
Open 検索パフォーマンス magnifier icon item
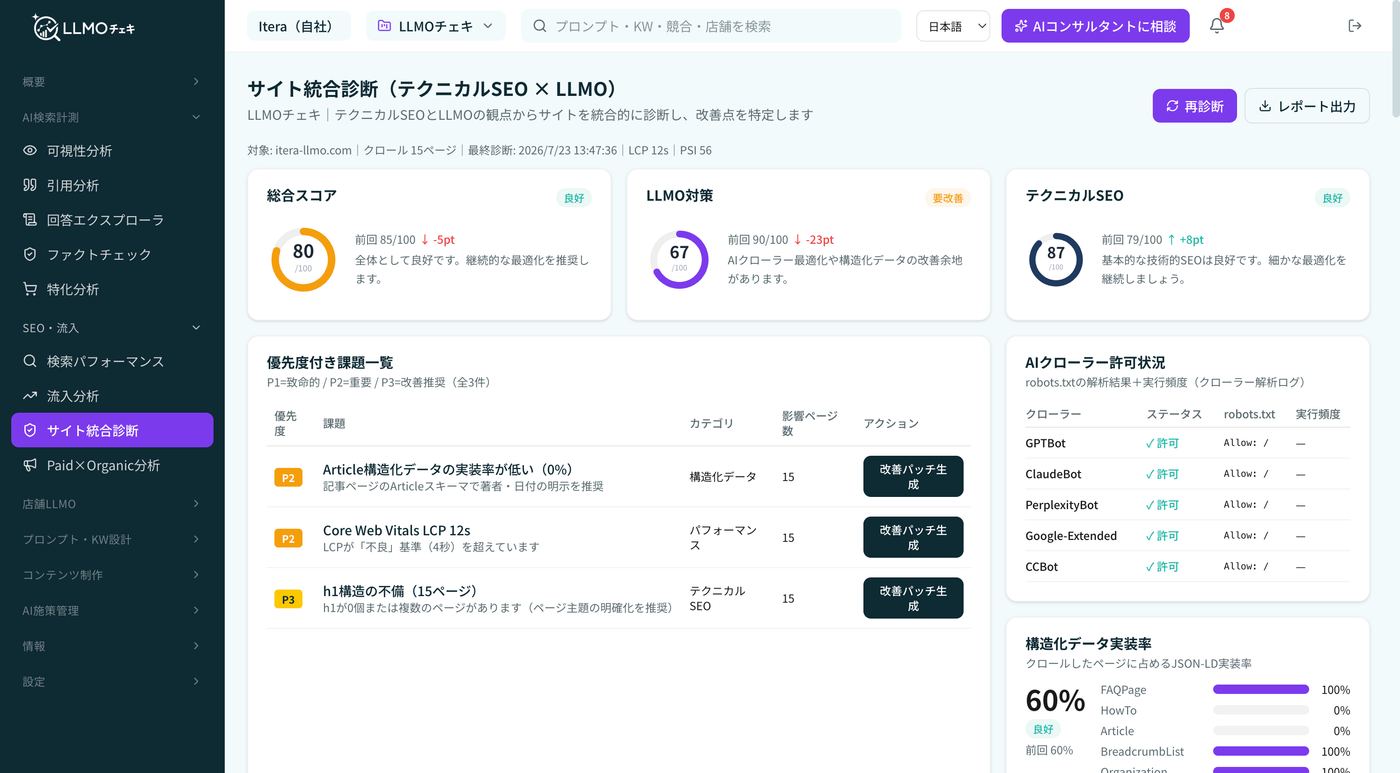point(112,361)
